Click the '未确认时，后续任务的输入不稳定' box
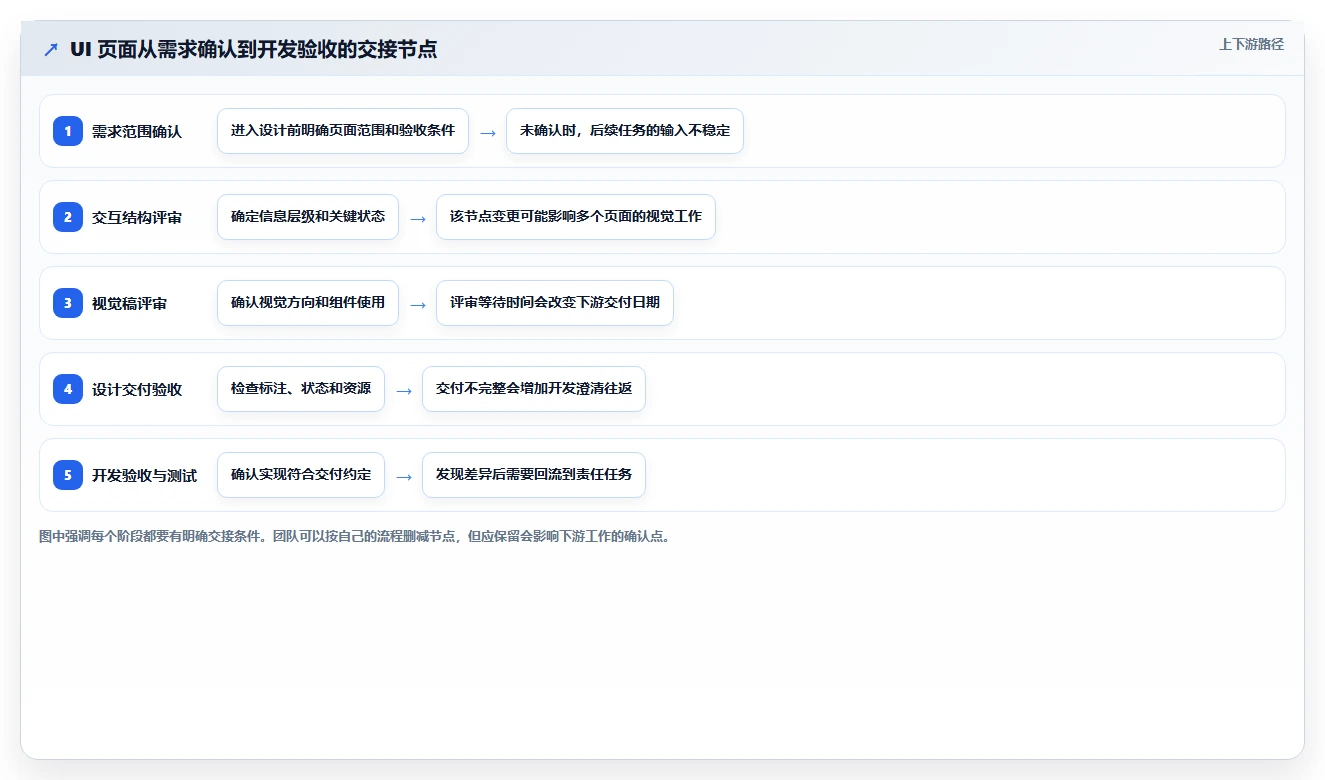 click(625, 131)
